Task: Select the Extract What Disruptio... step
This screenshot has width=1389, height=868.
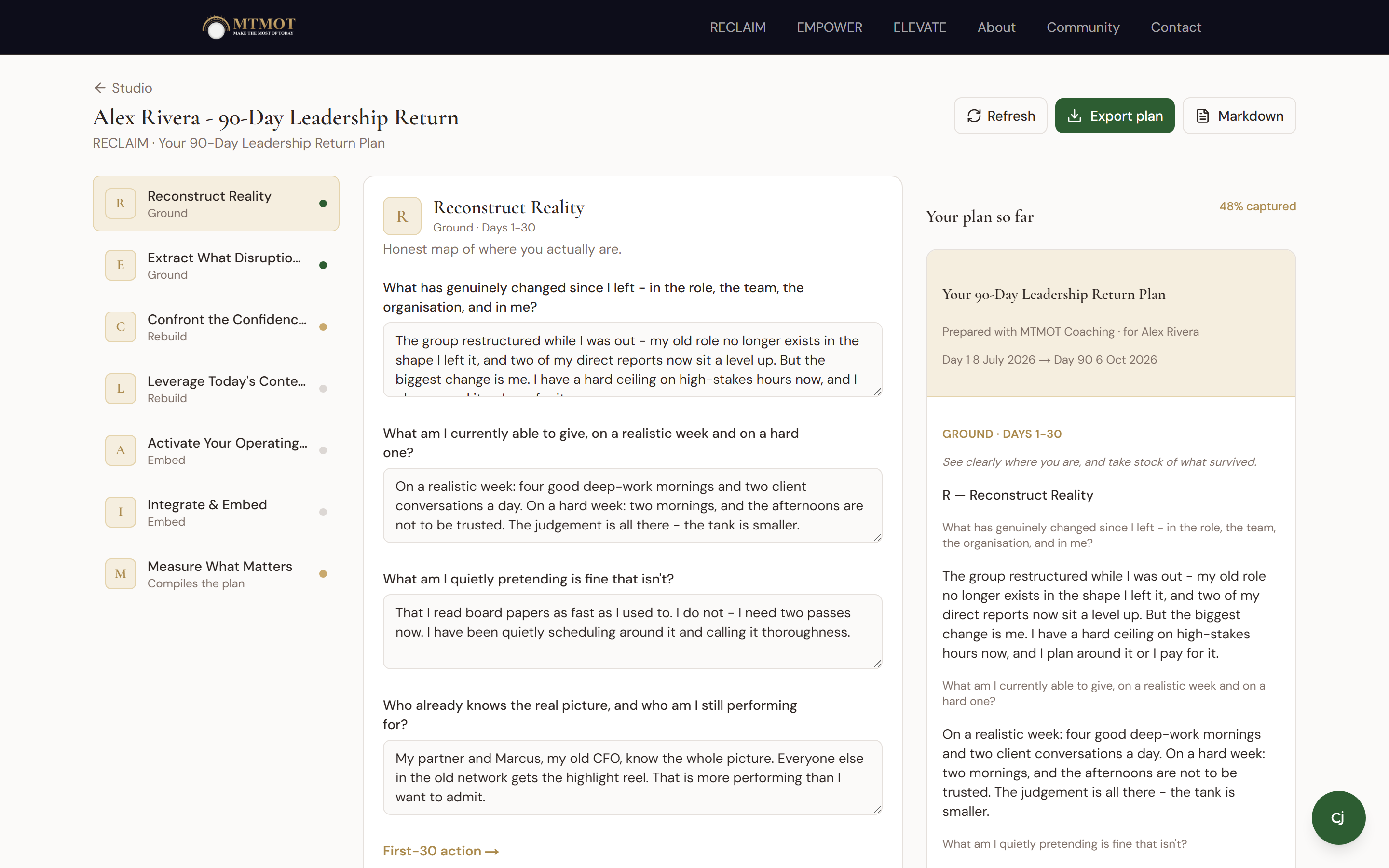Action: click(x=216, y=265)
